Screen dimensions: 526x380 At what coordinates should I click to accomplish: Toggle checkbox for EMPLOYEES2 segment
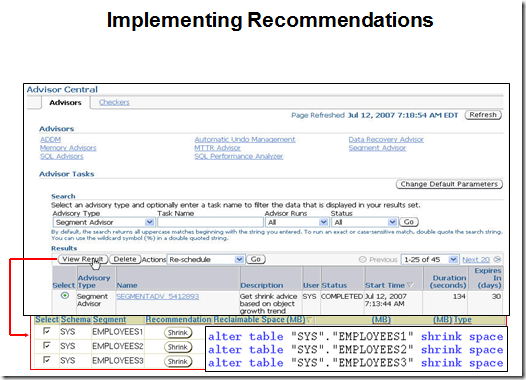tap(47, 345)
